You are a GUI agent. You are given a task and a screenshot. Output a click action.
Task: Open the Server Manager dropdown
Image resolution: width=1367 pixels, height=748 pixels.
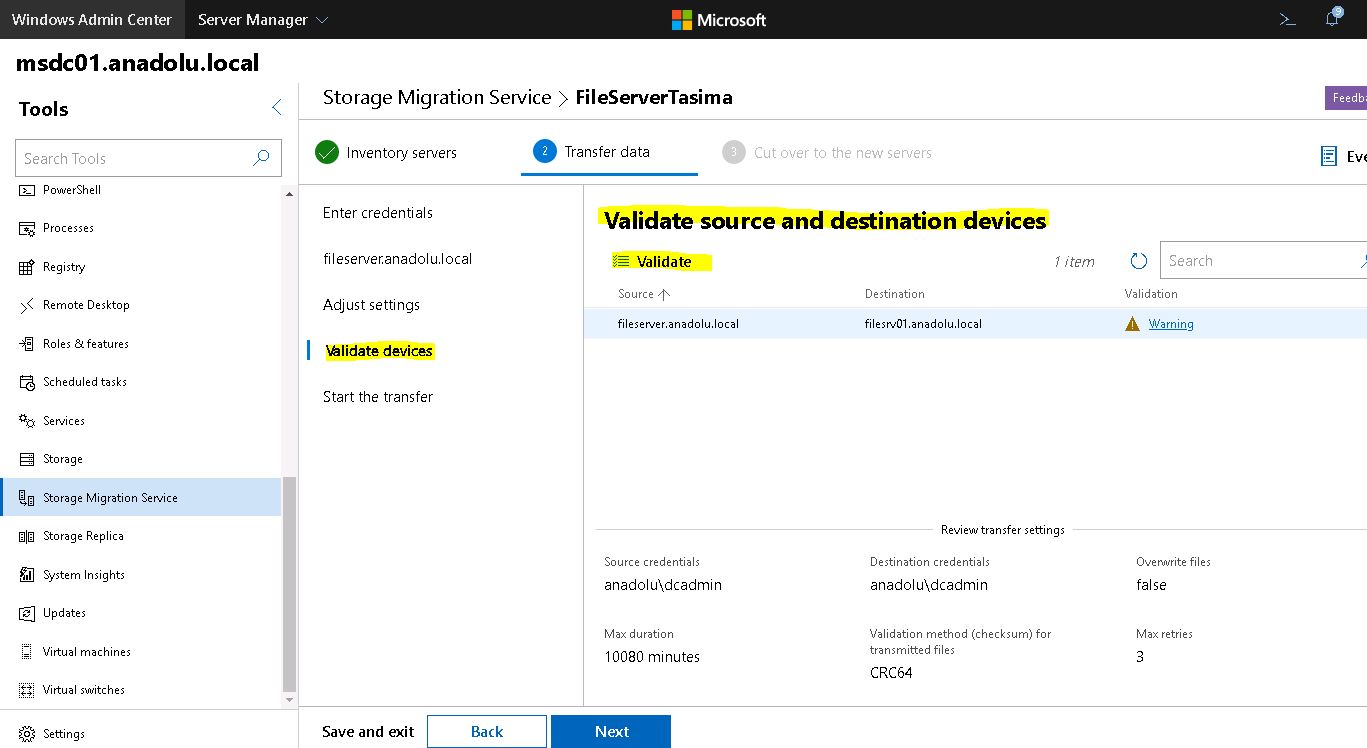click(x=263, y=19)
